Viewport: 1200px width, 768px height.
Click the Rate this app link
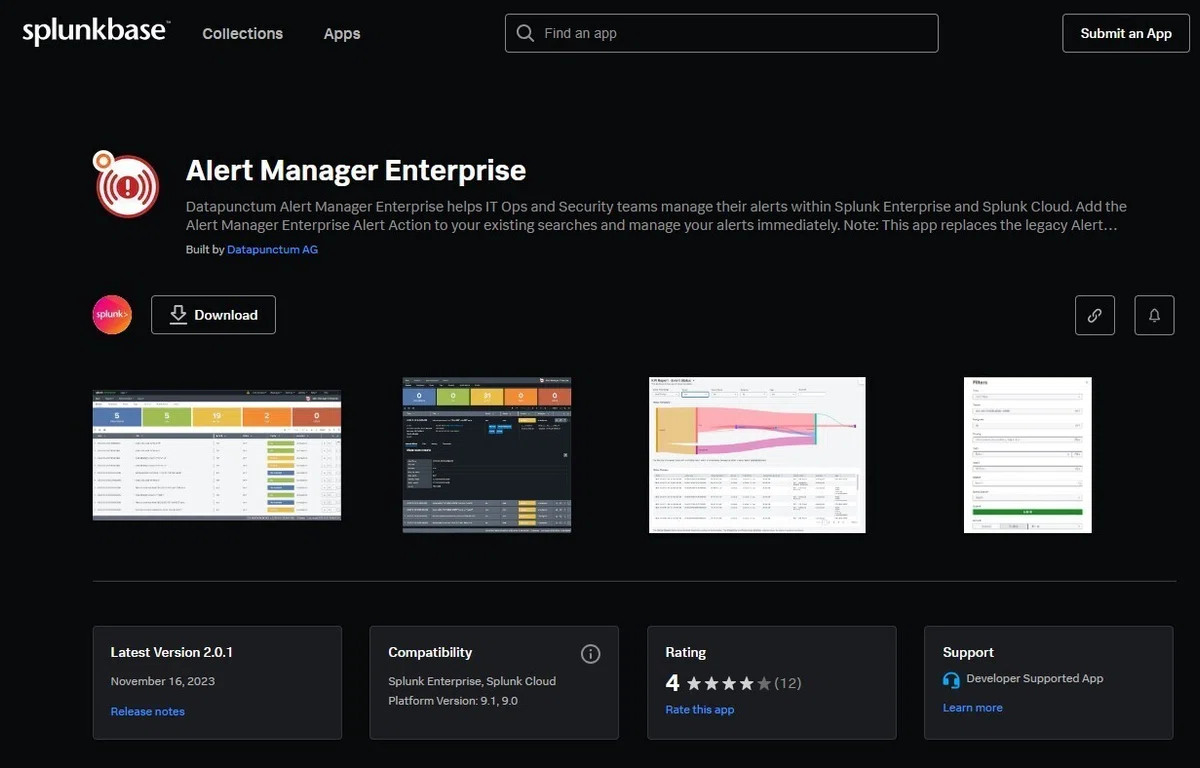point(700,709)
